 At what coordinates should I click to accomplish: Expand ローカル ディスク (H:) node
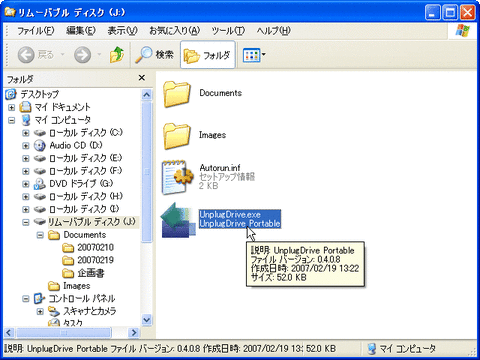point(26,197)
